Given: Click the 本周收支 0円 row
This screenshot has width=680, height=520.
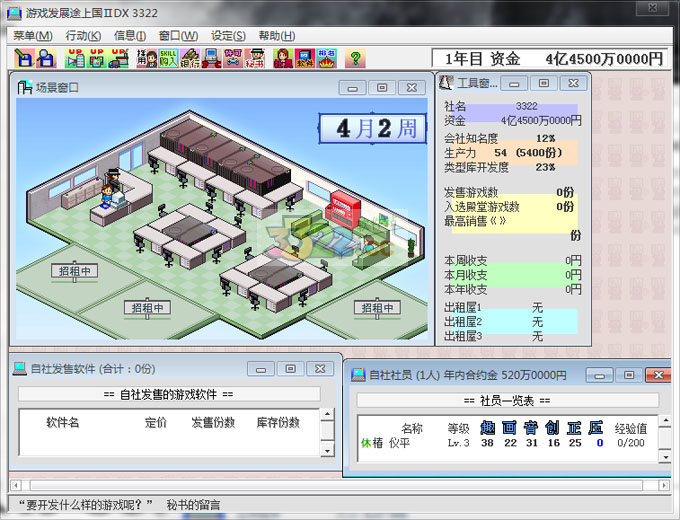Looking at the screenshot, I should point(512,260).
